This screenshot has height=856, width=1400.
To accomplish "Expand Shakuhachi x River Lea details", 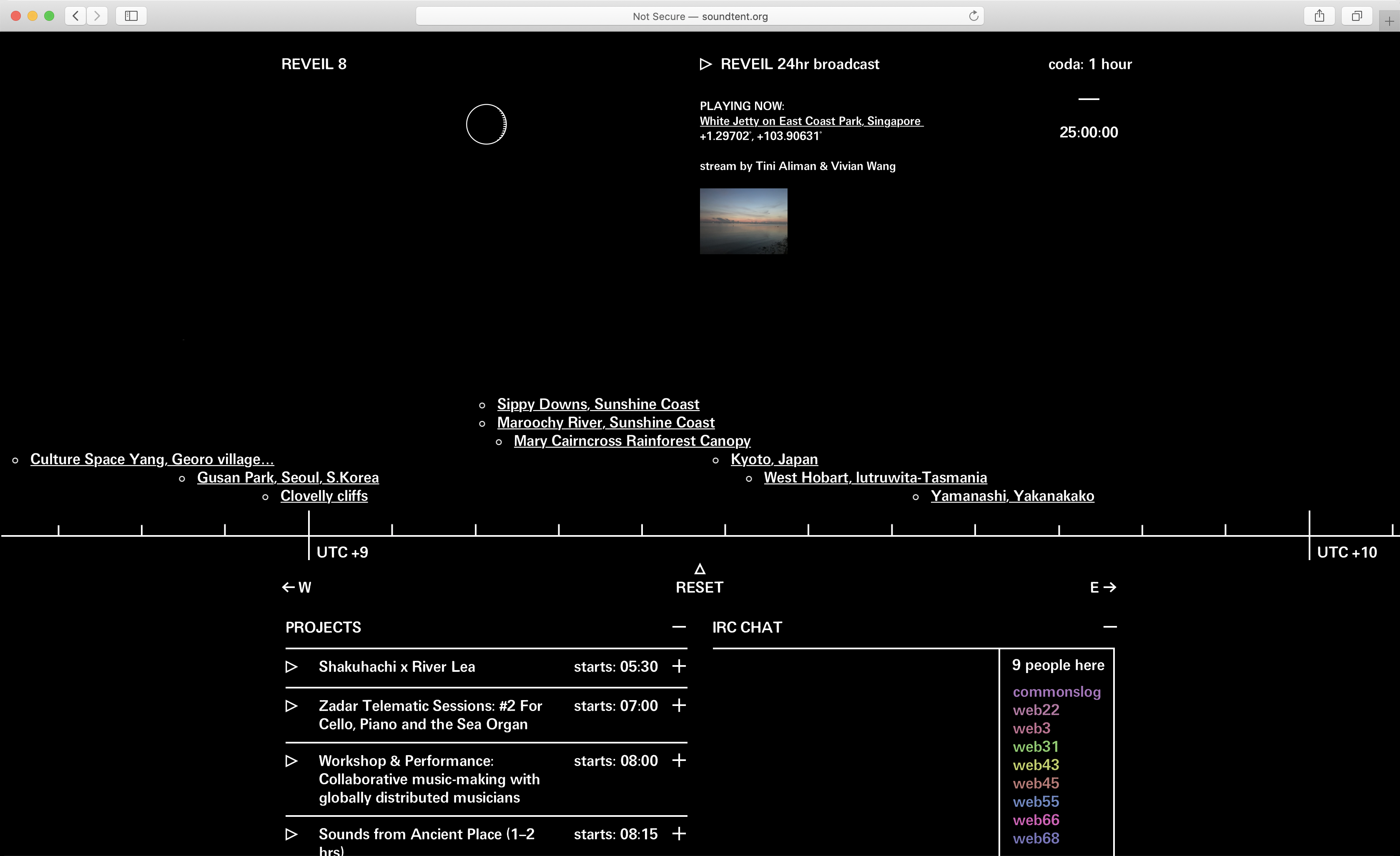I will (679, 666).
